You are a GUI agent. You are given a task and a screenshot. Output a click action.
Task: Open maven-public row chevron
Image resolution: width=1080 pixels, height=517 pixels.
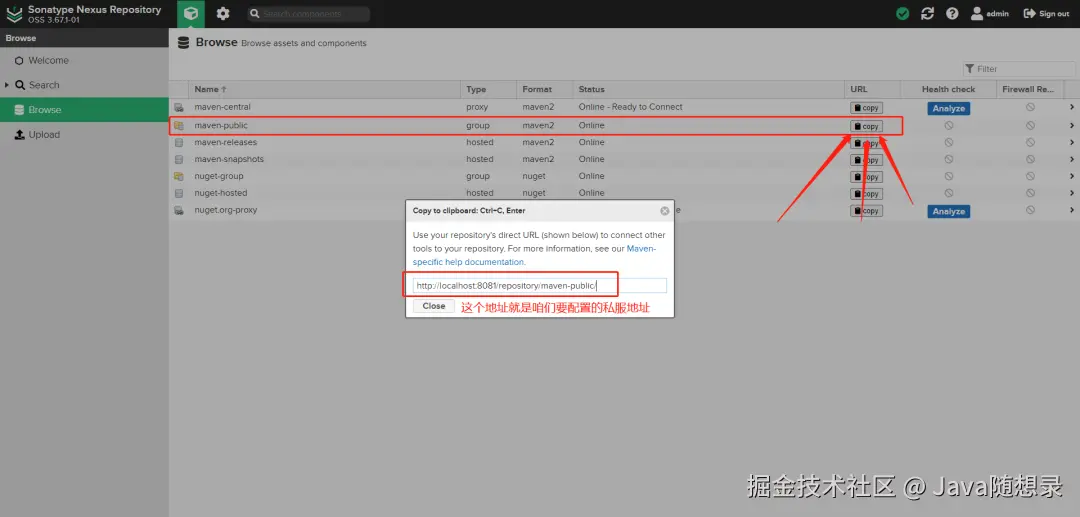[1072, 125]
